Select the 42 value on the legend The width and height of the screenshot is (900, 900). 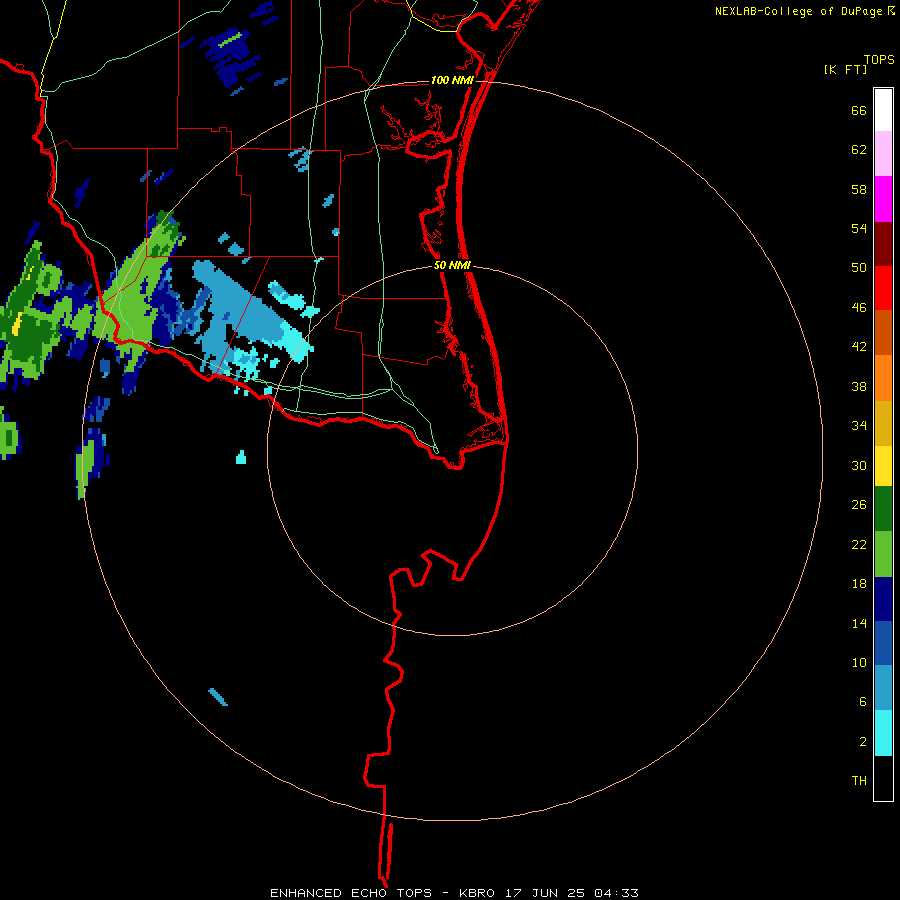point(859,347)
